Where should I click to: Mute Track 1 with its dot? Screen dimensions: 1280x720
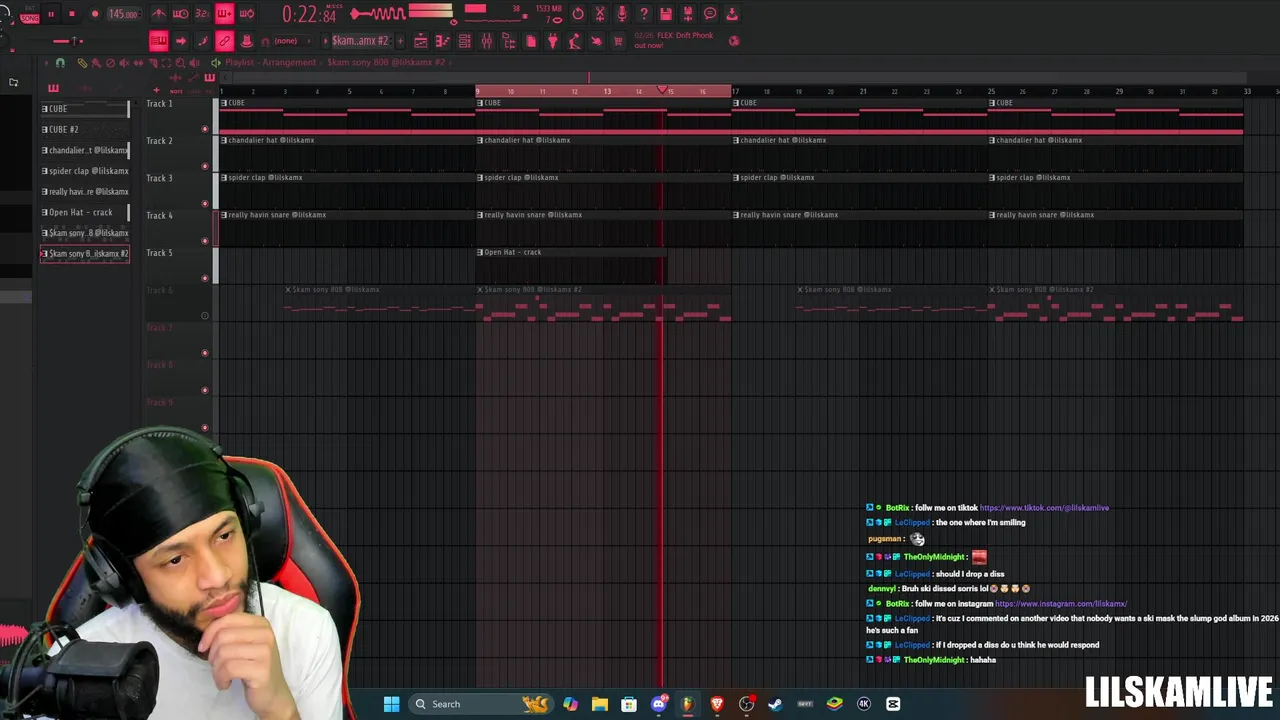pos(205,129)
